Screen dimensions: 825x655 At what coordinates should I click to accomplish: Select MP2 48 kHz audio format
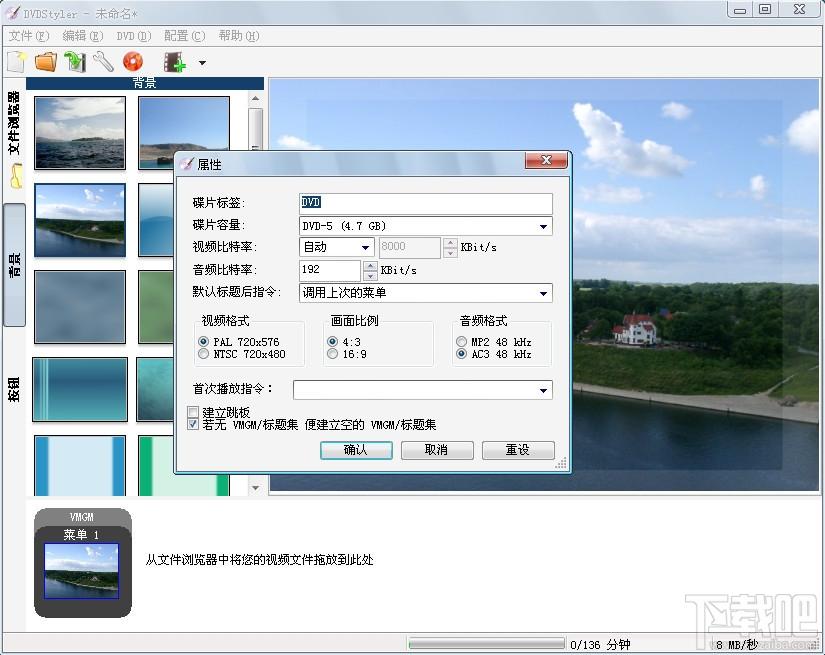(461, 342)
